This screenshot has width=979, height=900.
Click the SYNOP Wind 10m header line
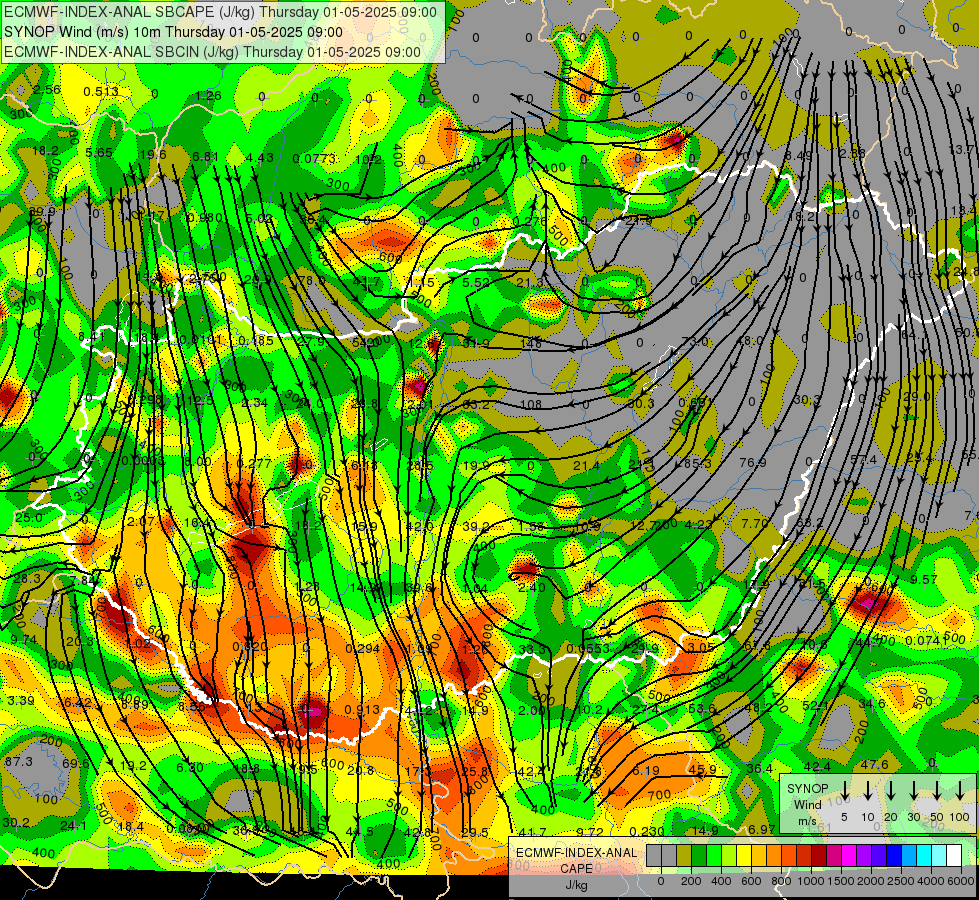click(x=174, y=32)
